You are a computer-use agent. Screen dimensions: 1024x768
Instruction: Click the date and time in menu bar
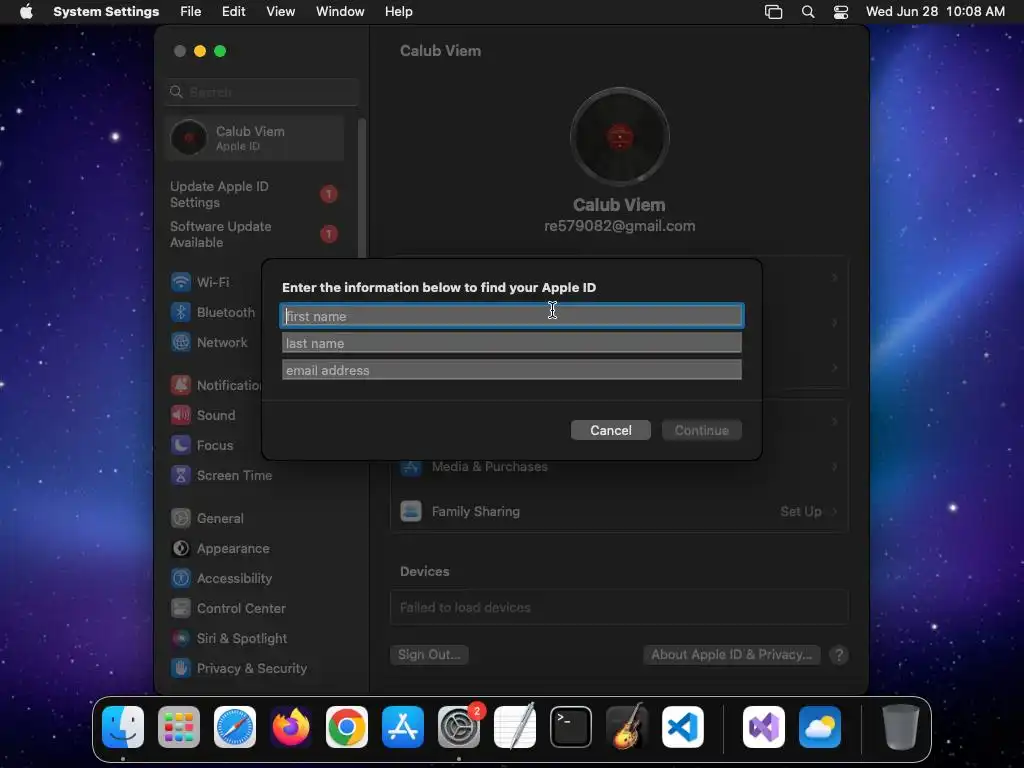[935, 12]
